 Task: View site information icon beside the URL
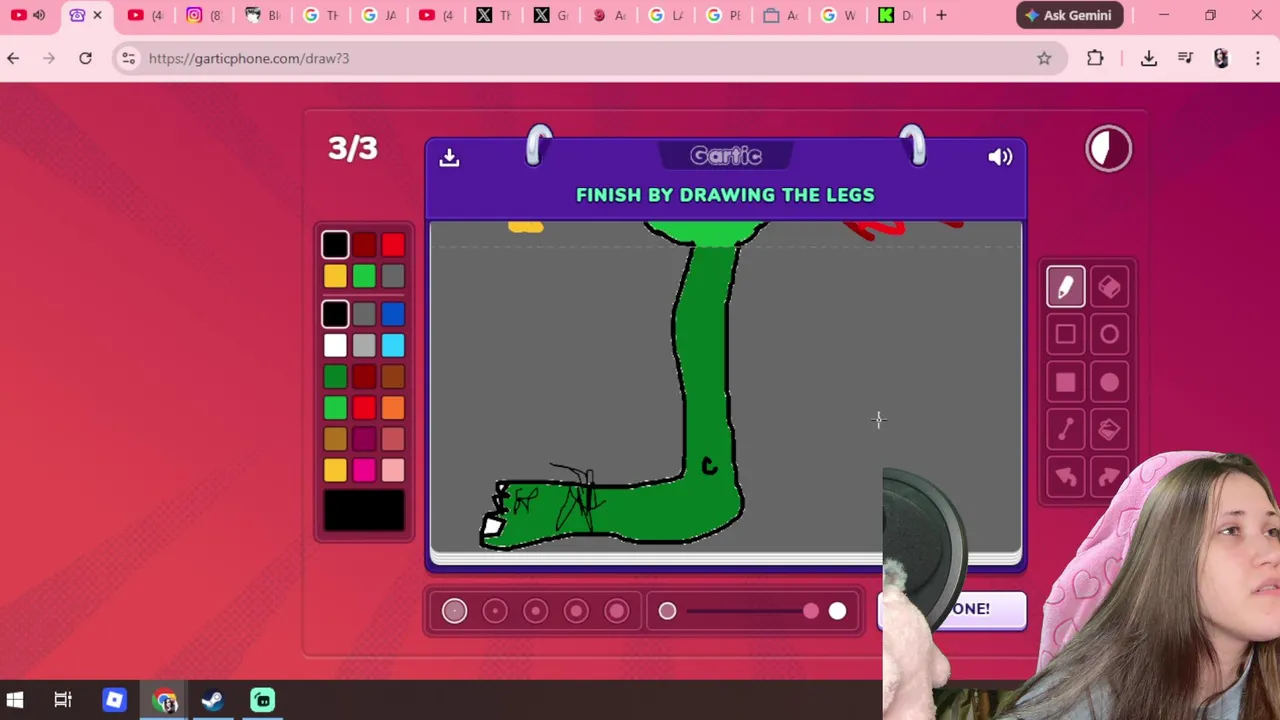pos(128,58)
